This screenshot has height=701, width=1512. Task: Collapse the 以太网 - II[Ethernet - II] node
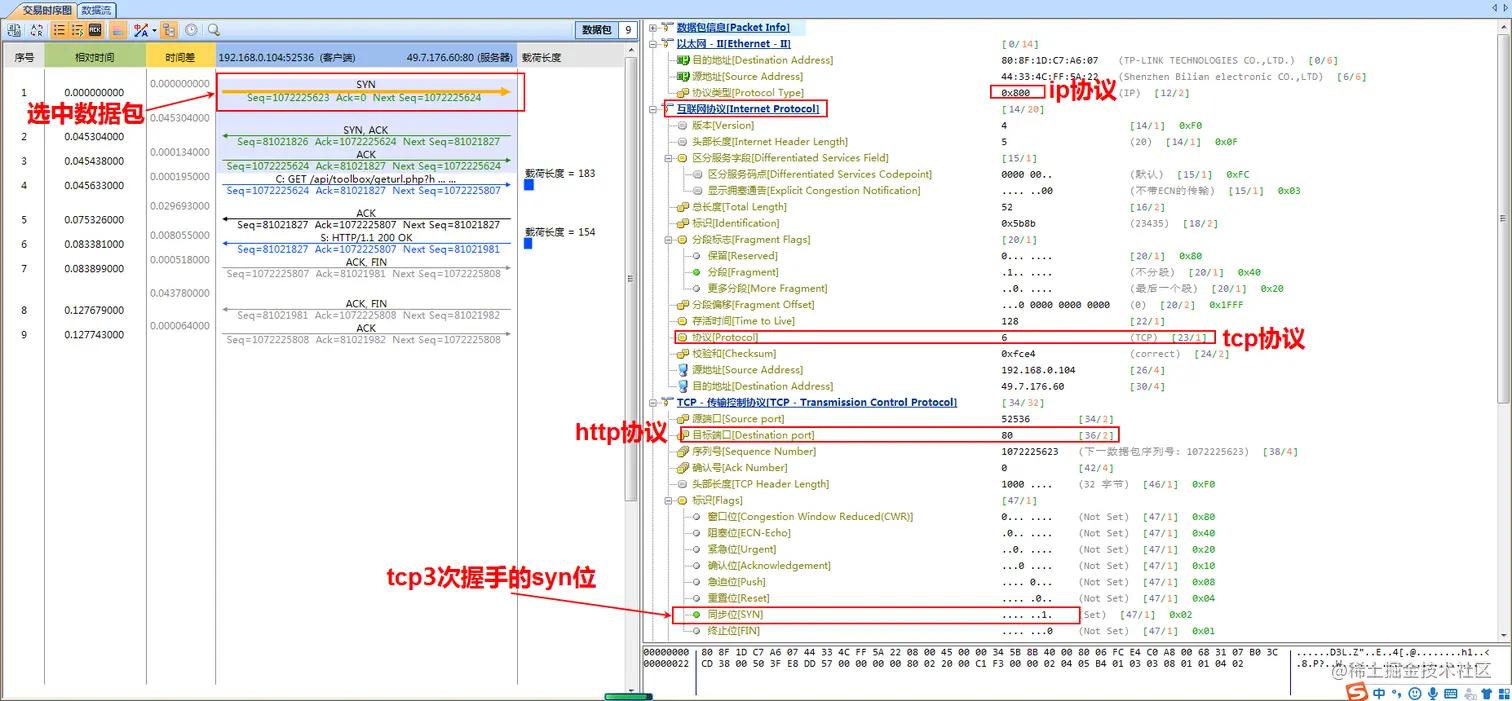[x=652, y=44]
